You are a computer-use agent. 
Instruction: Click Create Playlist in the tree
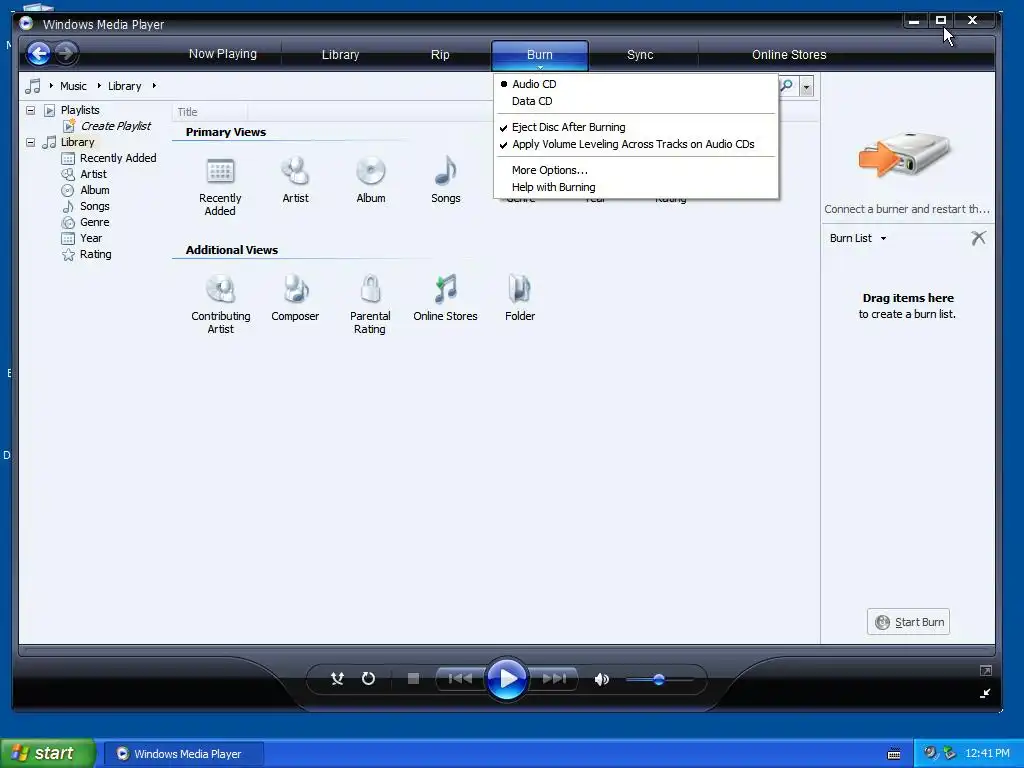tap(116, 125)
